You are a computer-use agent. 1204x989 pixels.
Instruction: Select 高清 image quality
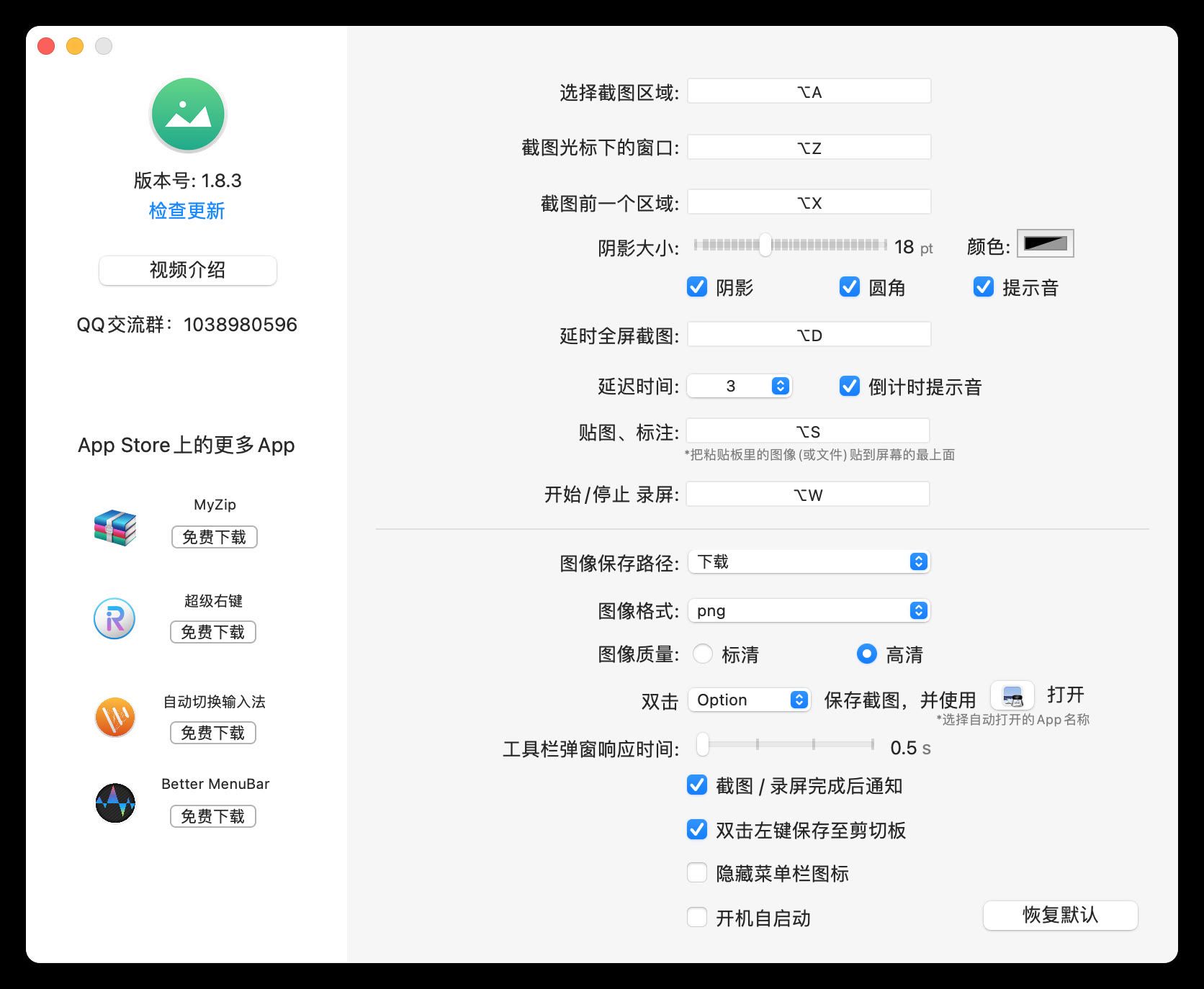(867, 654)
